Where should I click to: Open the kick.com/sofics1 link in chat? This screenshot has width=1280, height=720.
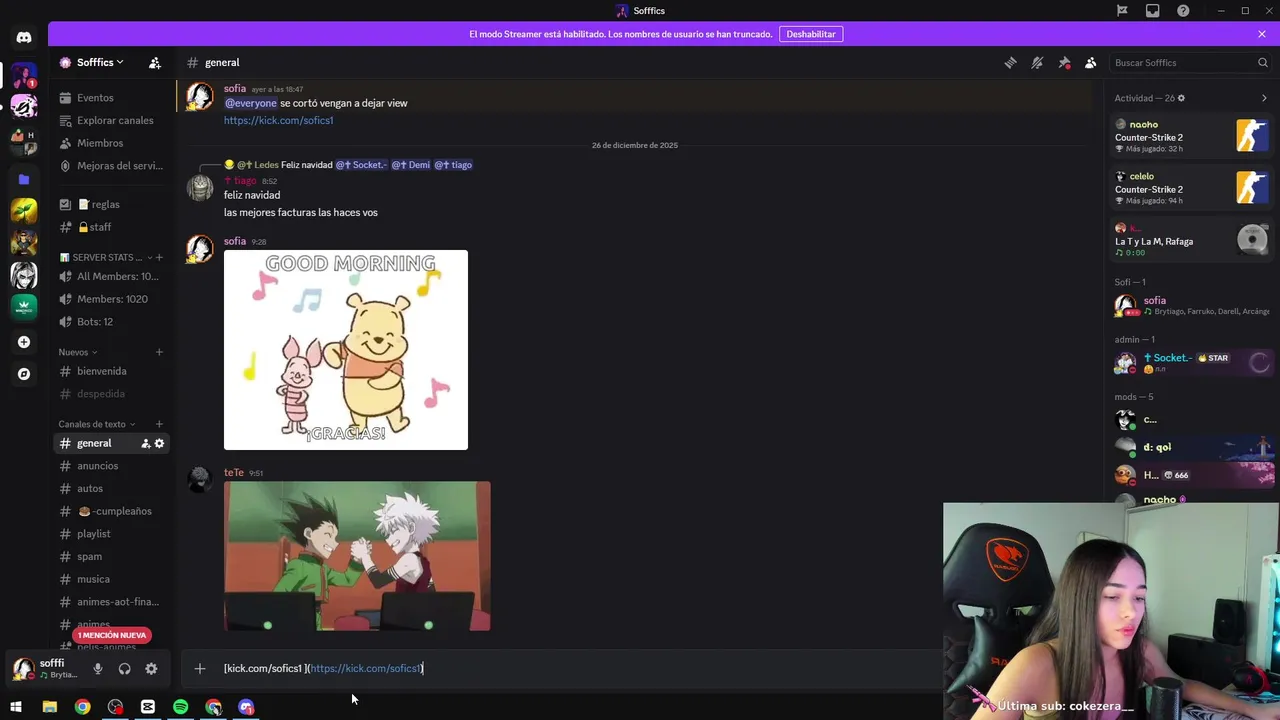[x=278, y=120]
